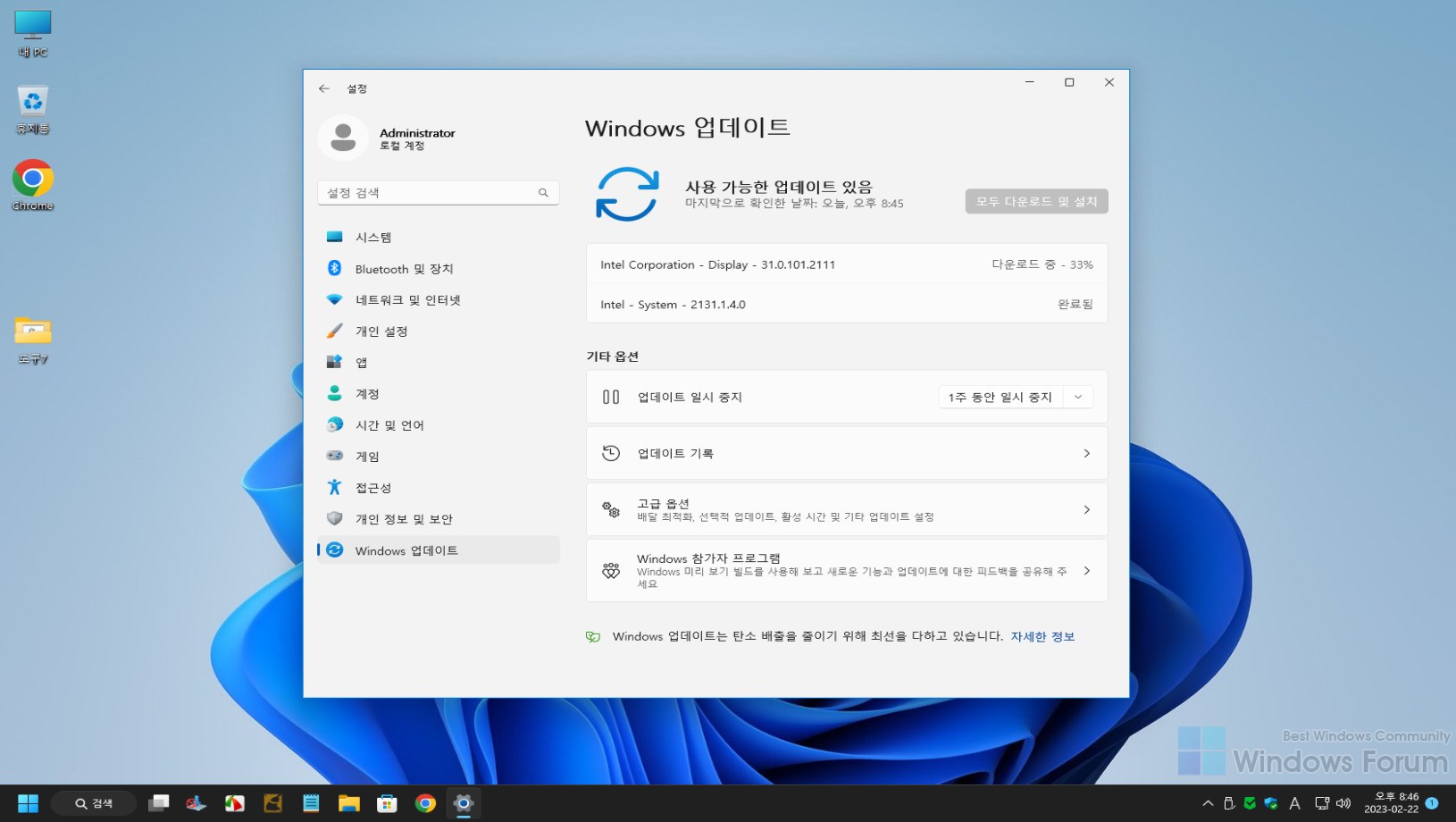Screen dimensions: 1456x822
Task: Open the network tray icon
Action: coord(1322,803)
